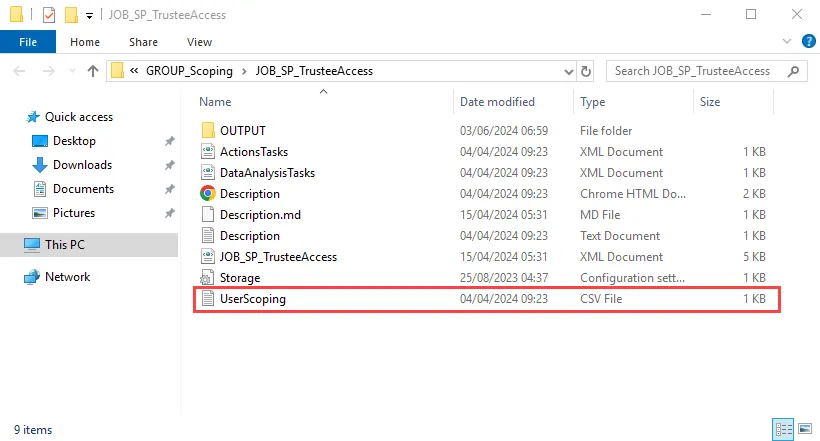Open GROUP_Scoping breadcrumb subfolder arrow
The height and width of the screenshot is (441, 820).
pyautogui.click(x=244, y=71)
